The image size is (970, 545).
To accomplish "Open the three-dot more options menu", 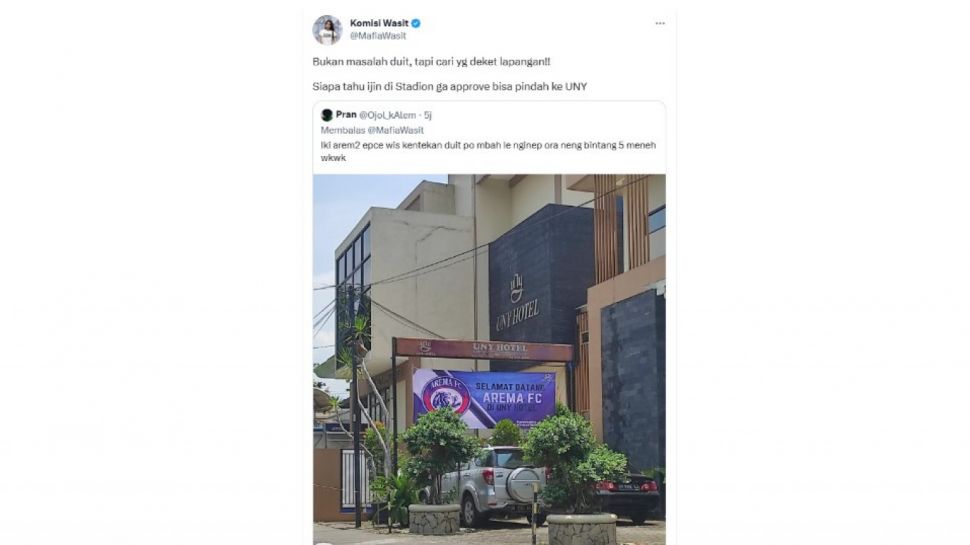I will coord(660,24).
